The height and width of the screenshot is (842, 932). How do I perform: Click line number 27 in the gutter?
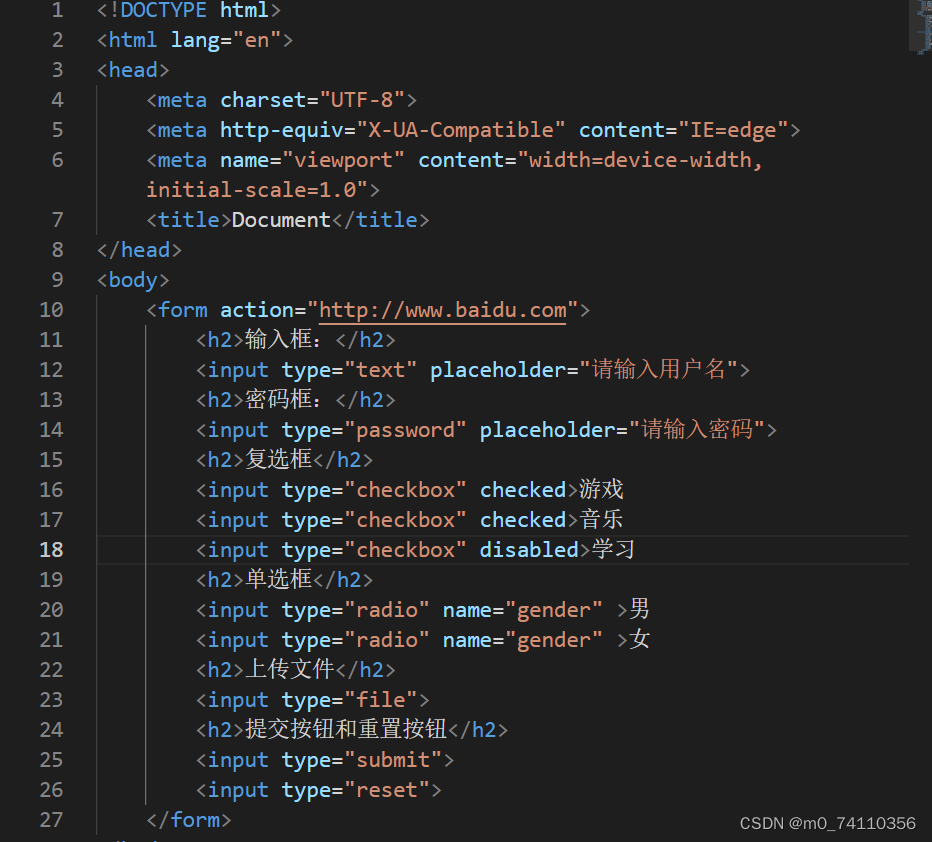pos(51,819)
